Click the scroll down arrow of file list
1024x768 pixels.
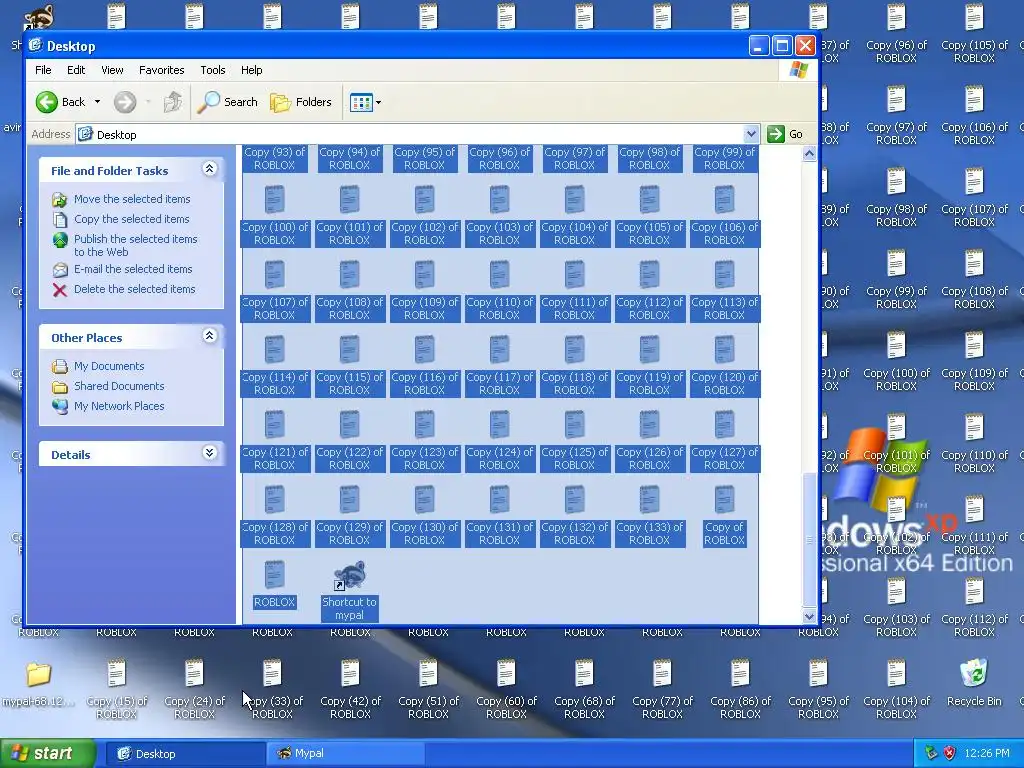809,616
